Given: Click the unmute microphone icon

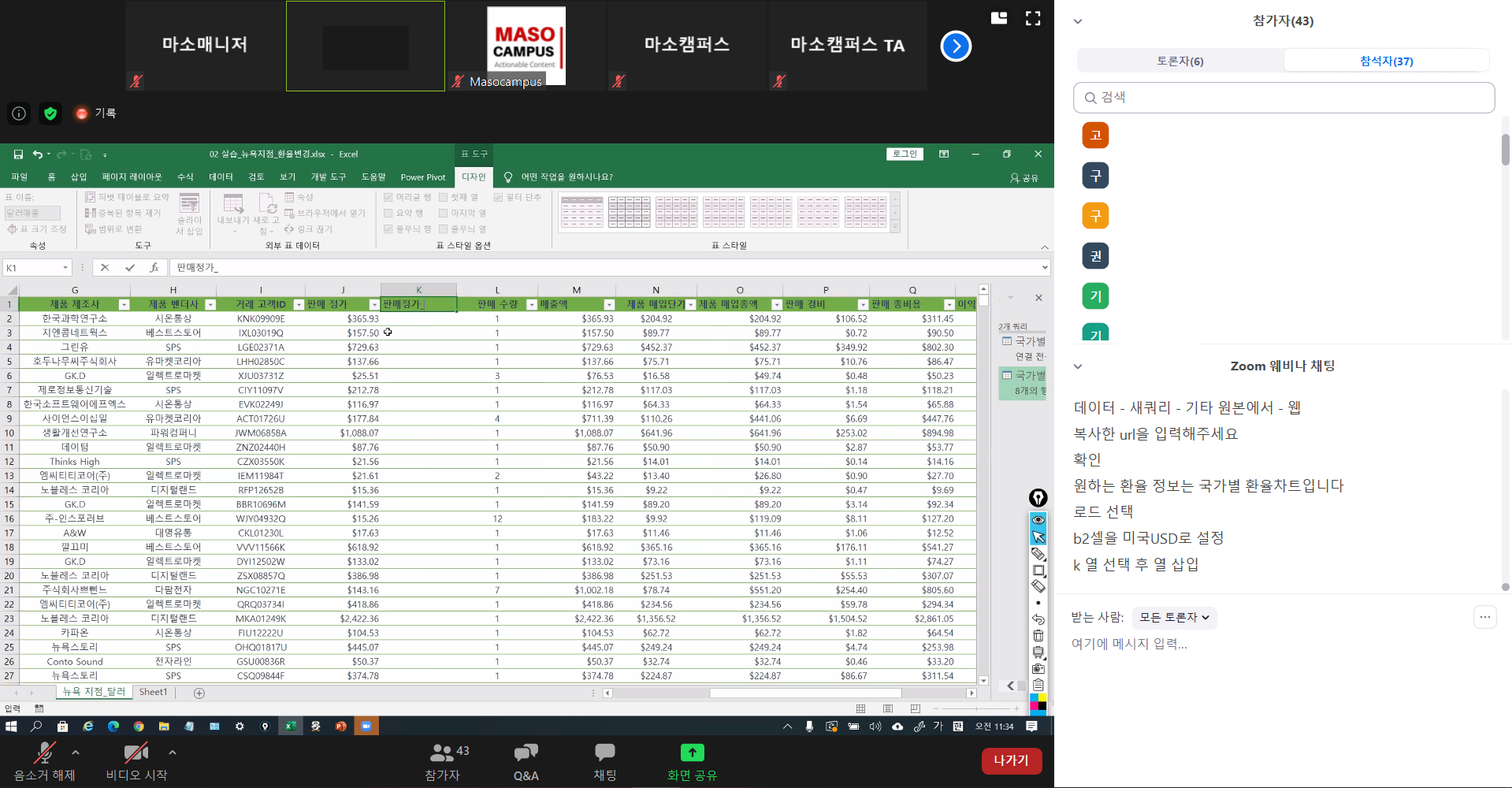Looking at the screenshot, I should [44, 754].
